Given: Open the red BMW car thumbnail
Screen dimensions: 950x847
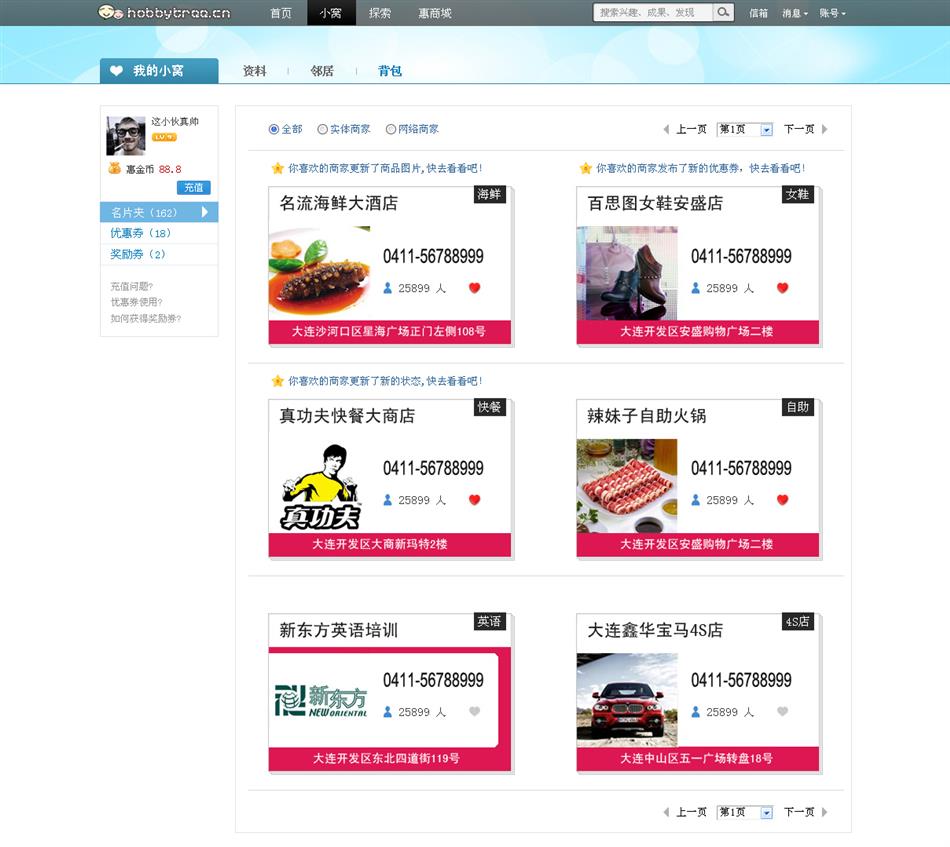Looking at the screenshot, I should pyautogui.click(x=627, y=699).
